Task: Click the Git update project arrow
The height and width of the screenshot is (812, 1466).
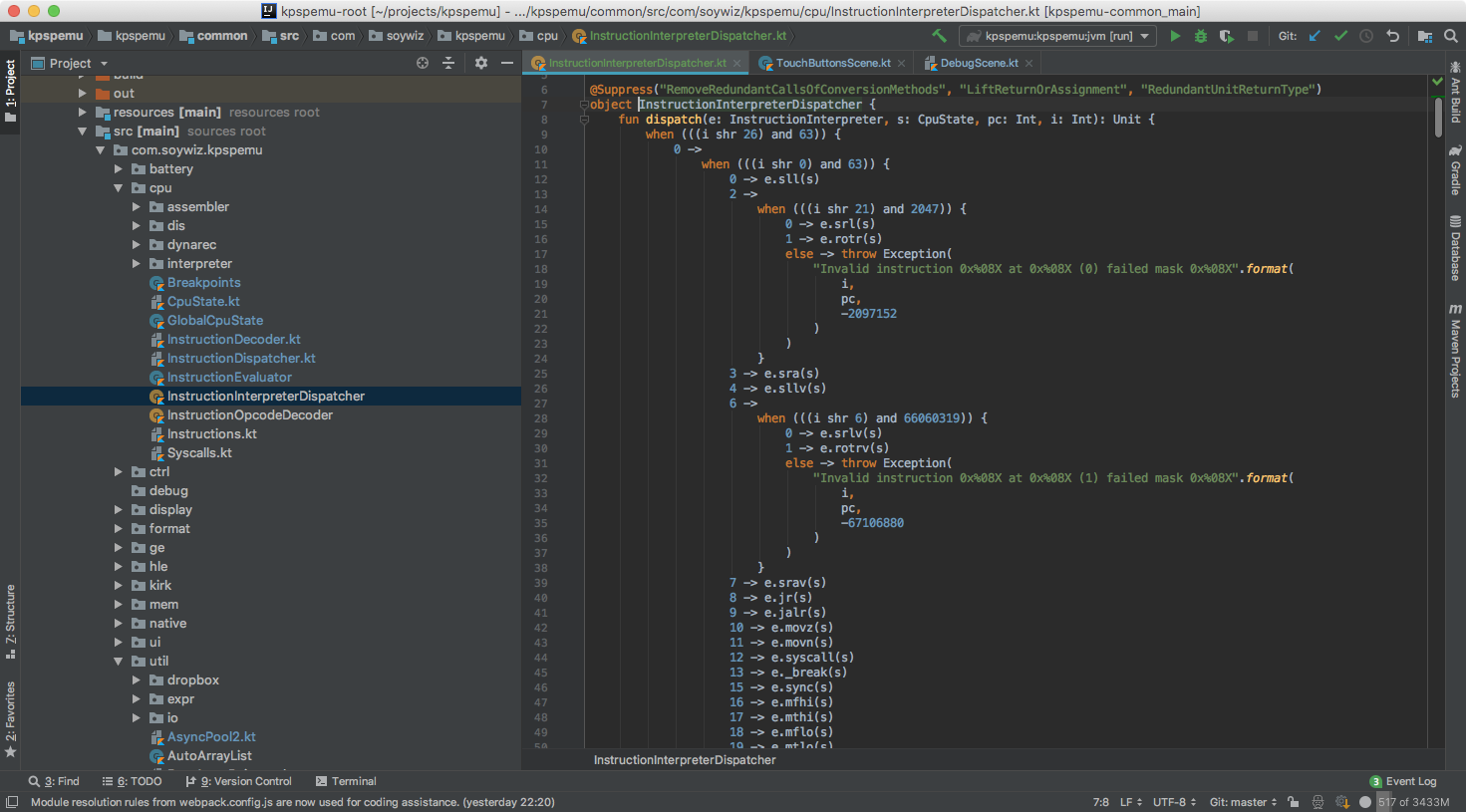Action: pos(1315,36)
